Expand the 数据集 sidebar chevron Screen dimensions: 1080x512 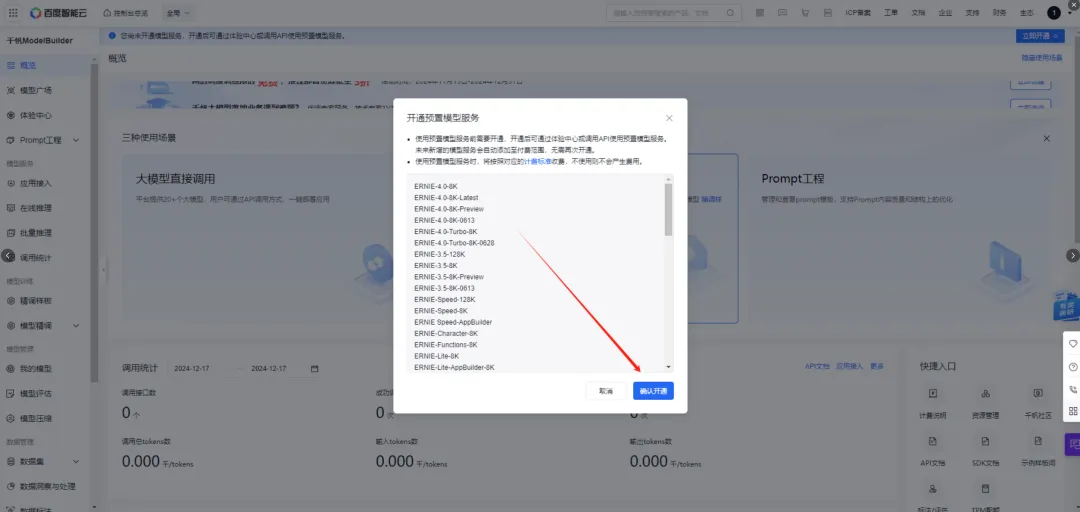[76, 461]
